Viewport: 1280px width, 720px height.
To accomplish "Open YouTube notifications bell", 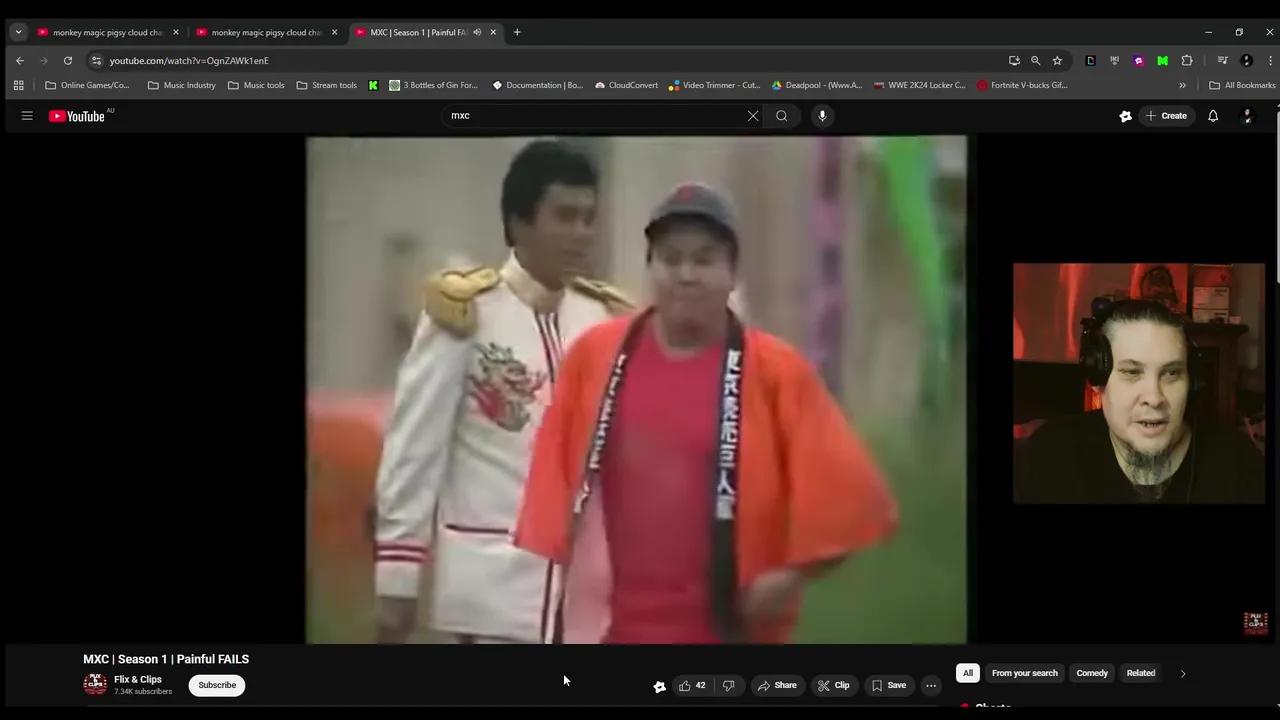I will point(1213,116).
